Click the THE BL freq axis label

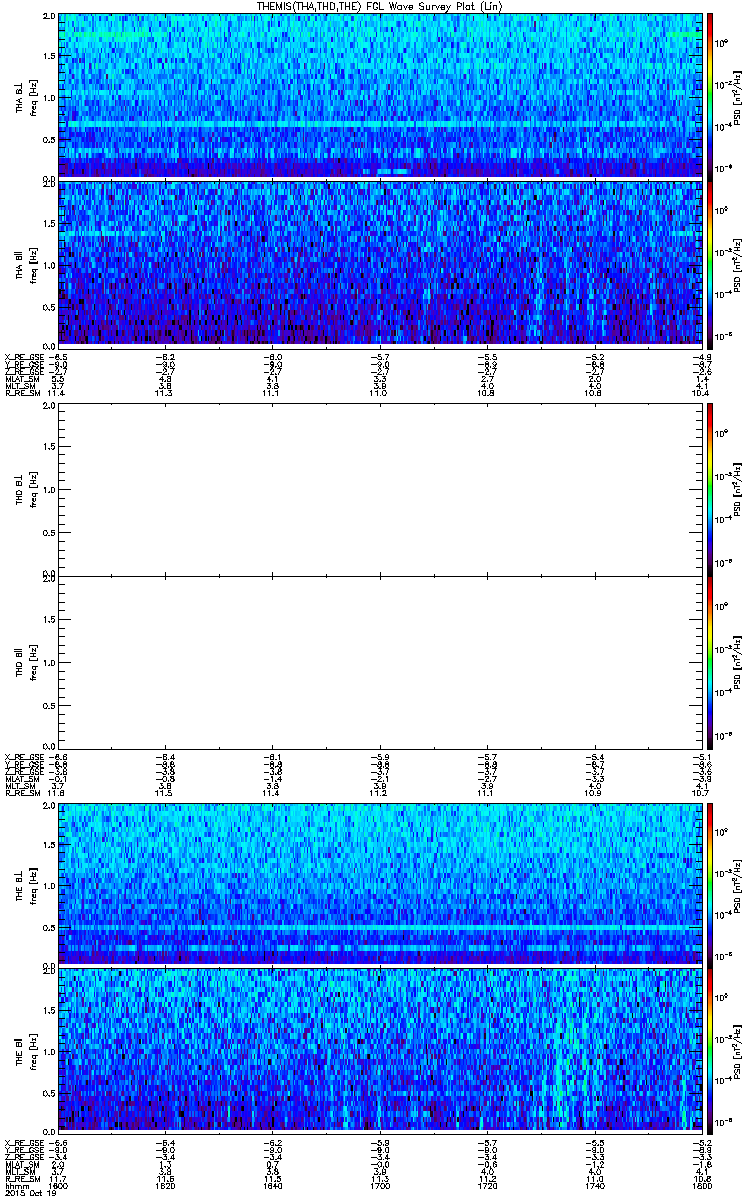pos(27,883)
